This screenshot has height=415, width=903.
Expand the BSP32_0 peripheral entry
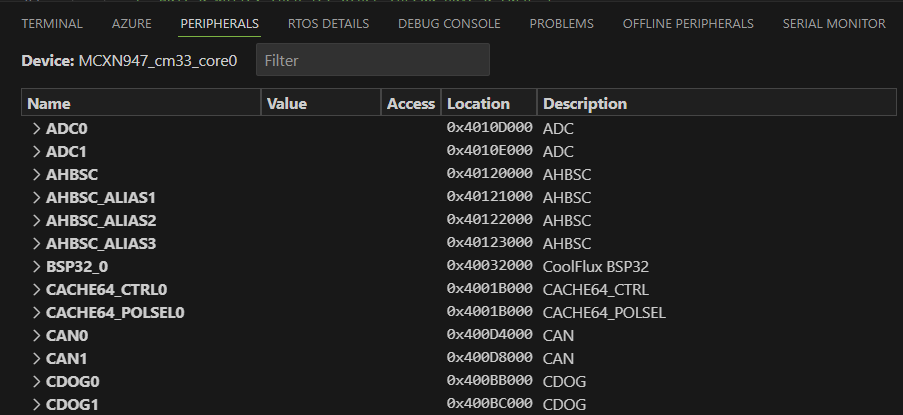36,267
